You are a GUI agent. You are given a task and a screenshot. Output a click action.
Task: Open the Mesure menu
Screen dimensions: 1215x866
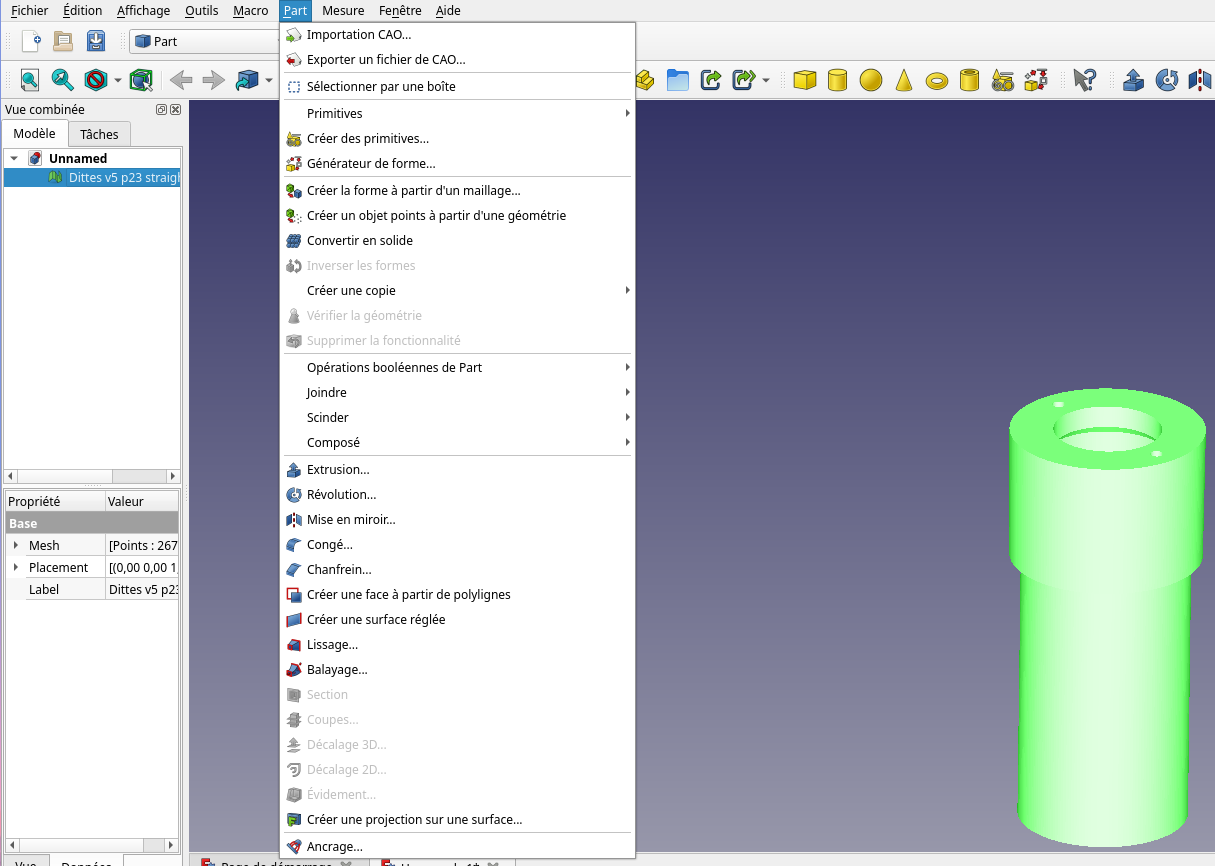343,10
